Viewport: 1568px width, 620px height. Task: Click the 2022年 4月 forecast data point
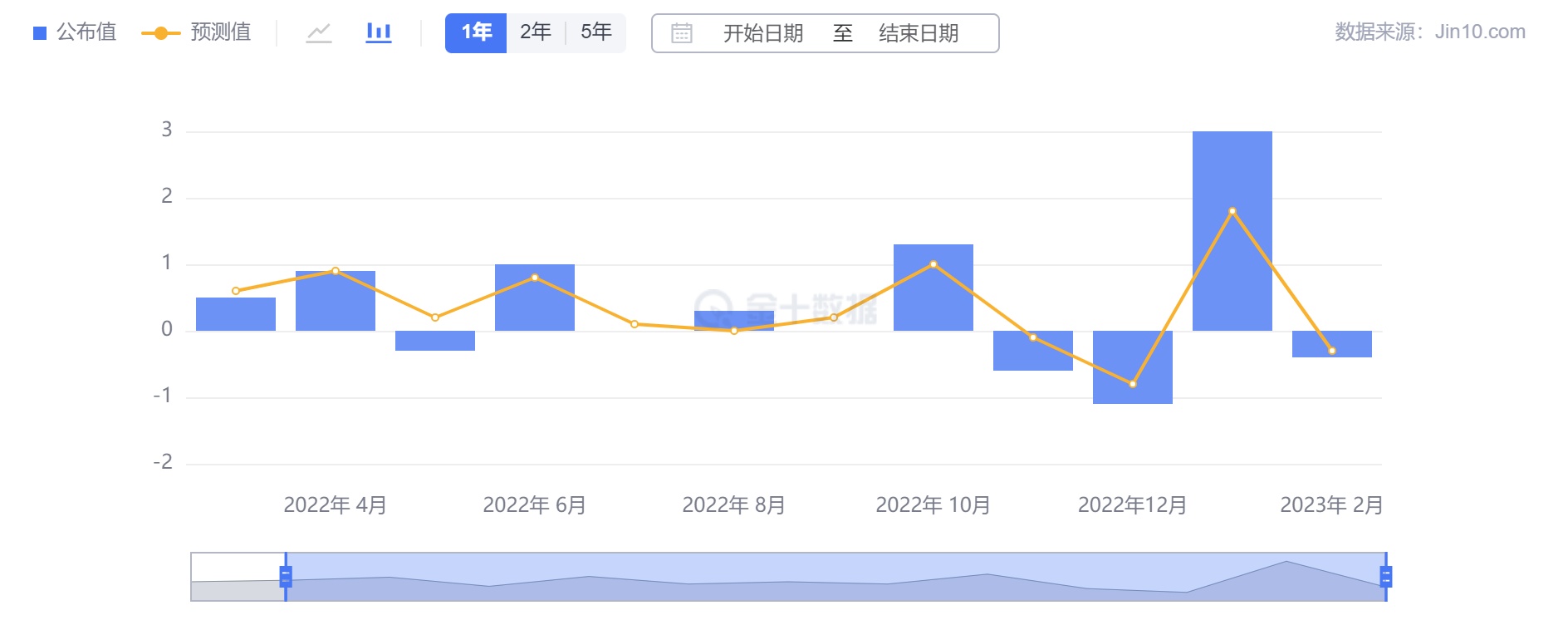click(x=336, y=271)
